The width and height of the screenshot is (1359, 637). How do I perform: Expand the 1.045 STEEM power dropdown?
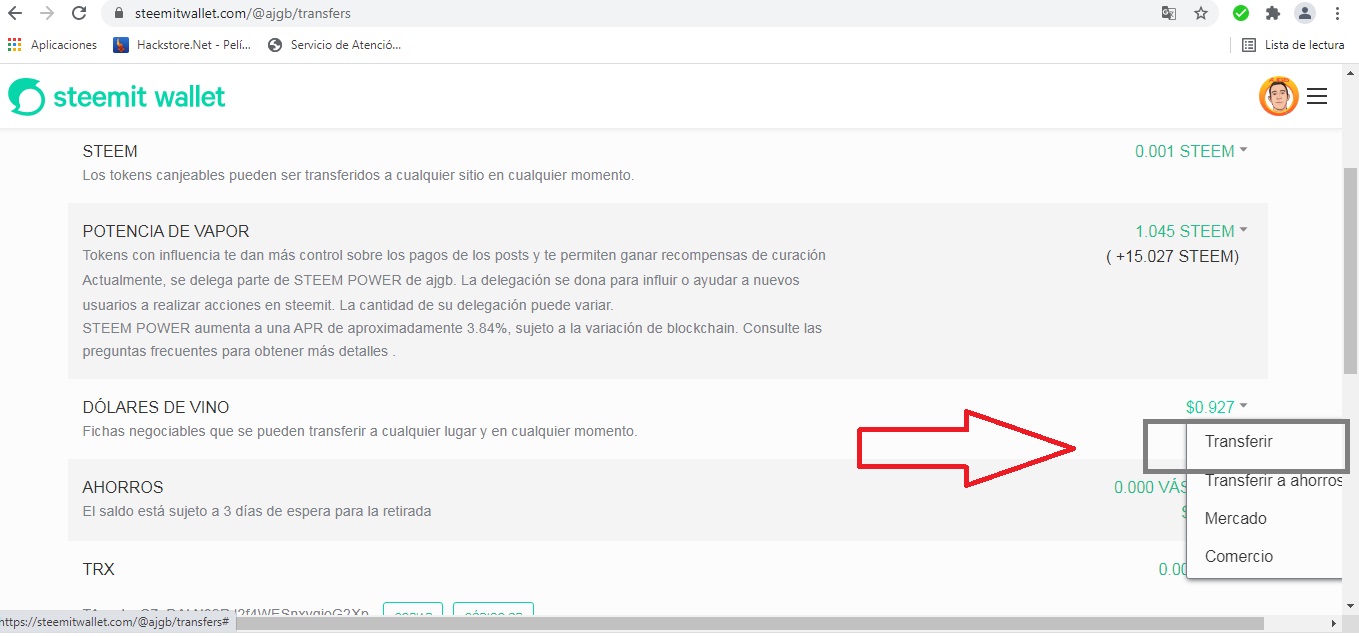(1191, 231)
